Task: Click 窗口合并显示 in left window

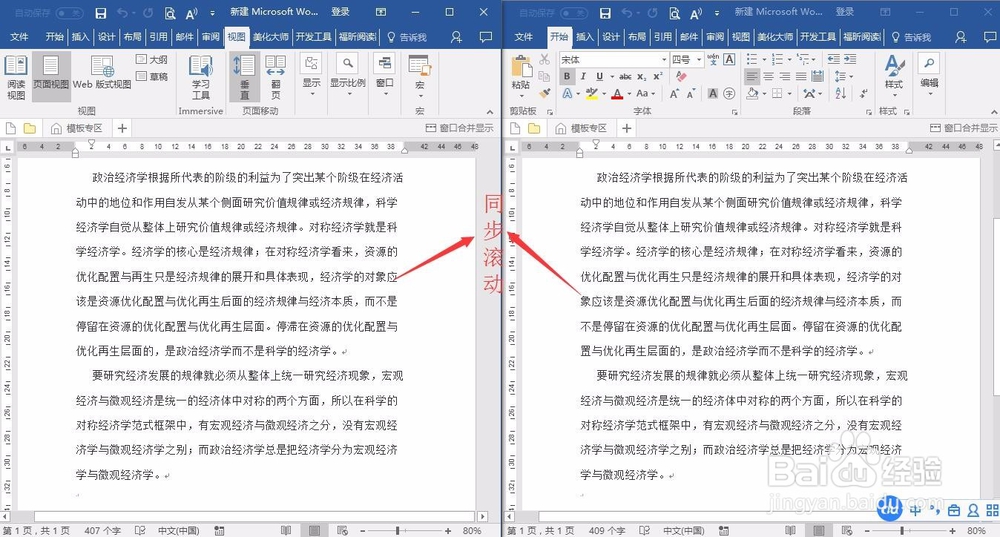Action: click(x=460, y=128)
